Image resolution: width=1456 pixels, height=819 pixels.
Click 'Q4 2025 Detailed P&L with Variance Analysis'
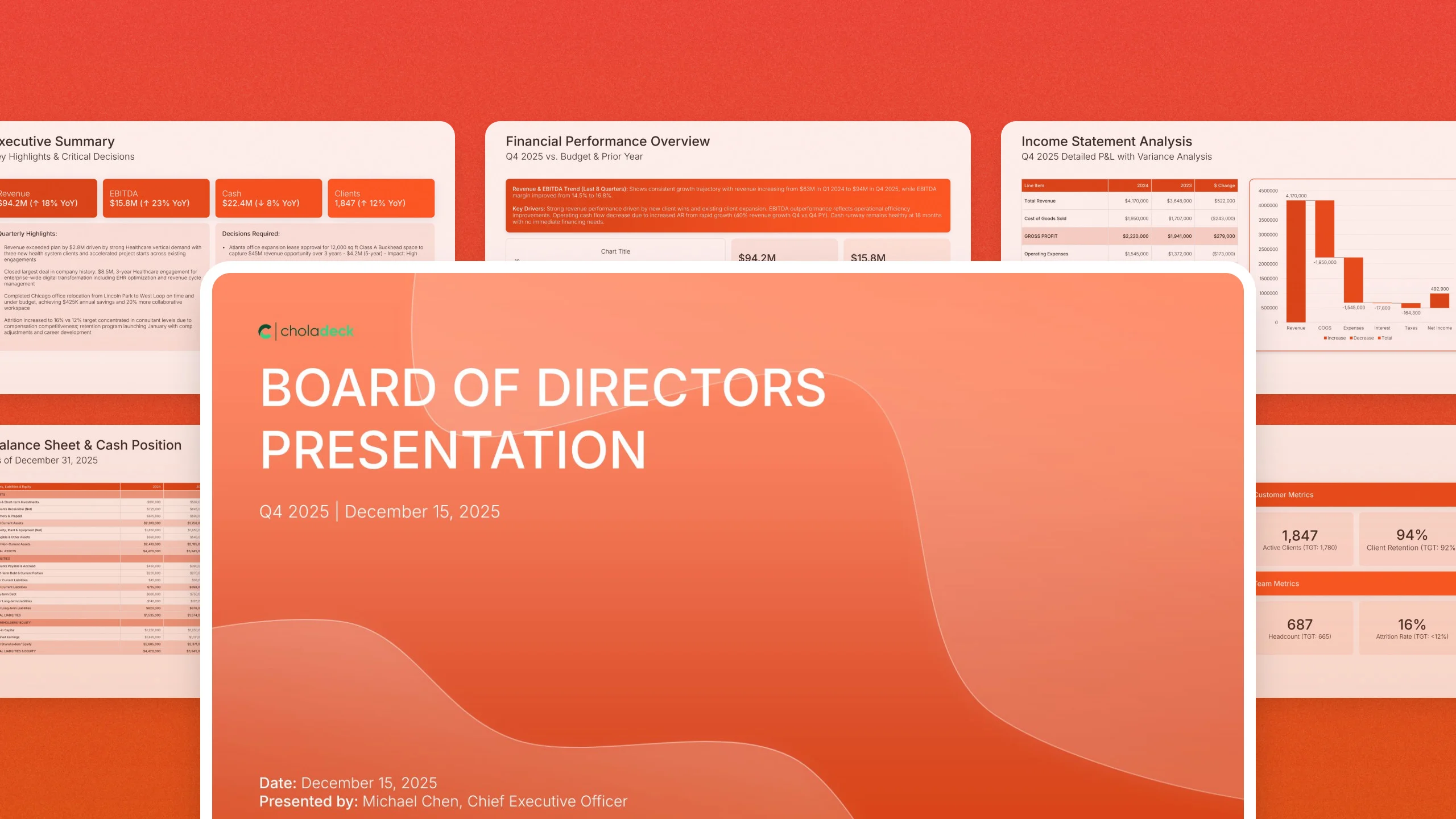(1116, 156)
